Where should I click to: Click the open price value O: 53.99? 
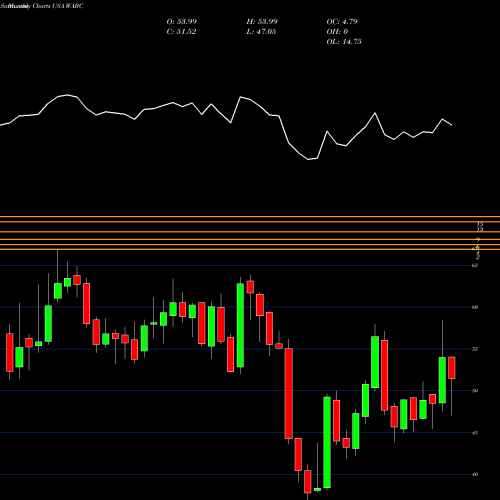pyautogui.click(x=182, y=22)
